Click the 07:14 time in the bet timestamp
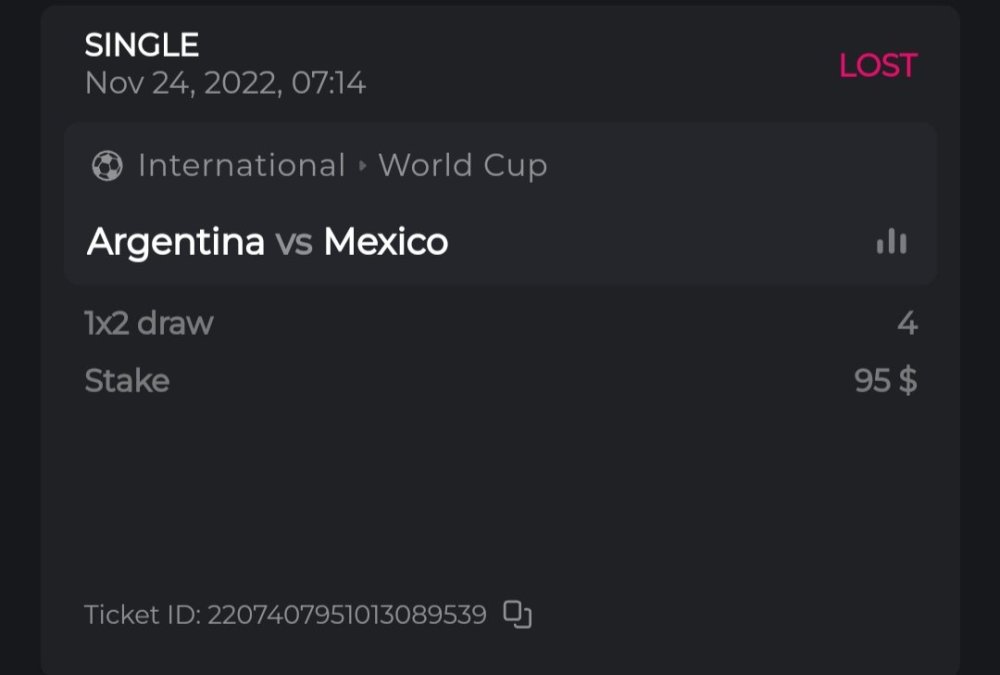 [x=329, y=83]
